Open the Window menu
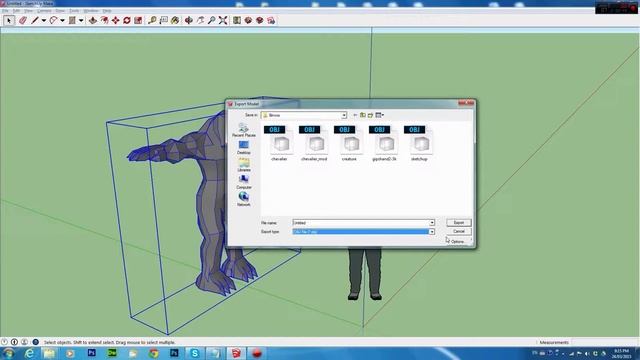This screenshot has width=640, height=360. (91, 11)
